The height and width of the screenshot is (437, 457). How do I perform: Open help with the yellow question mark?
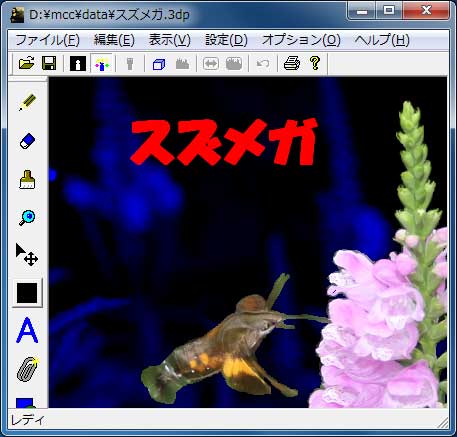[x=315, y=63]
